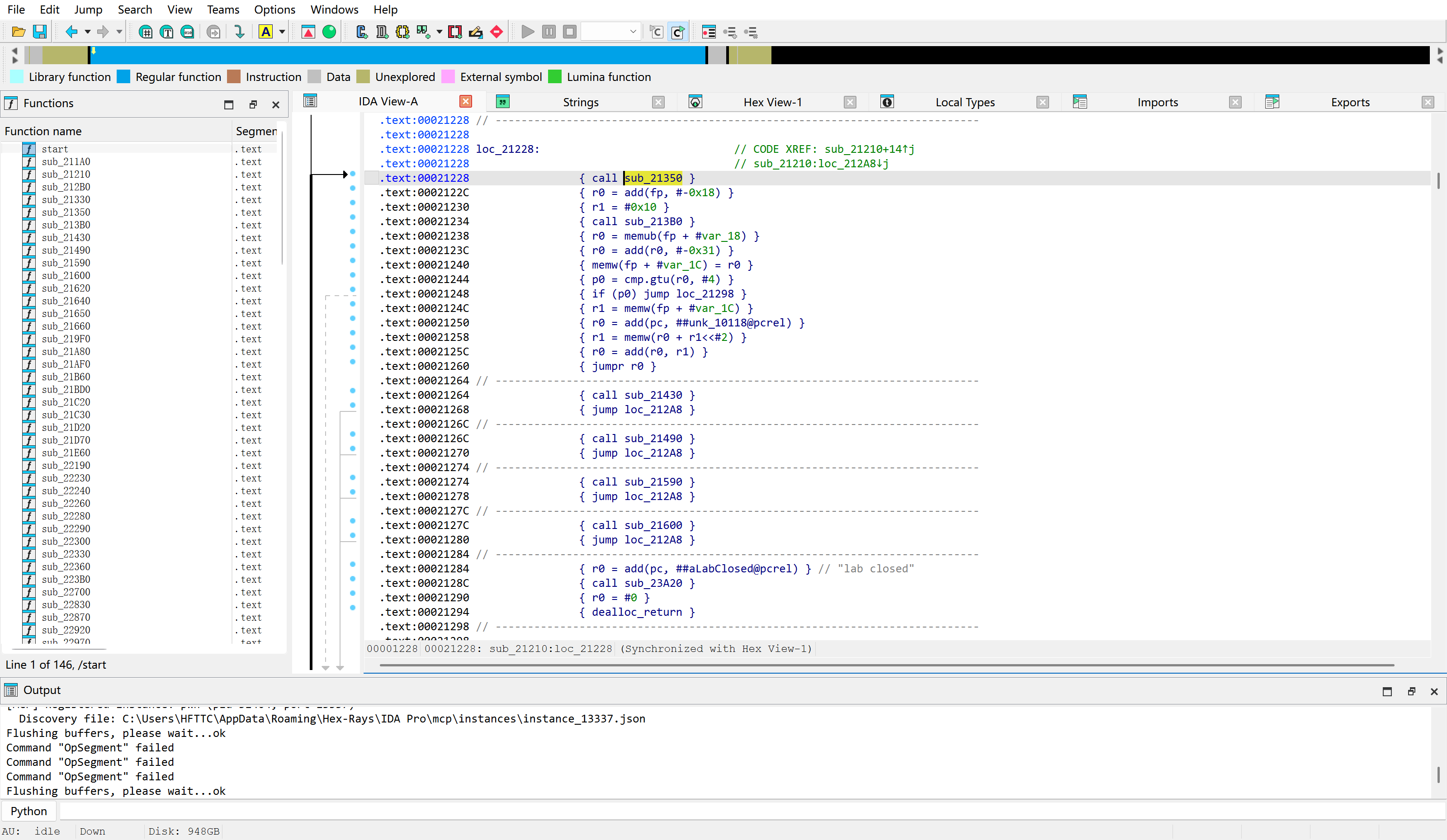The width and height of the screenshot is (1447, 840).
Task: Select function start in Functions list
Action: pos(55,149)
